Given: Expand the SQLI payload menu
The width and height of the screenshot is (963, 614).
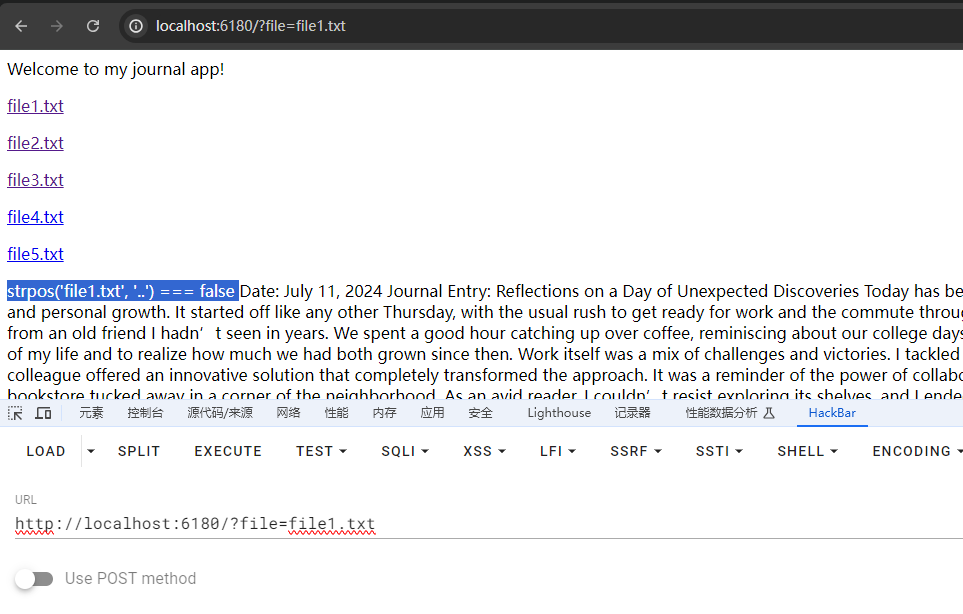Looking at the screenshot, I should point(404,451).
